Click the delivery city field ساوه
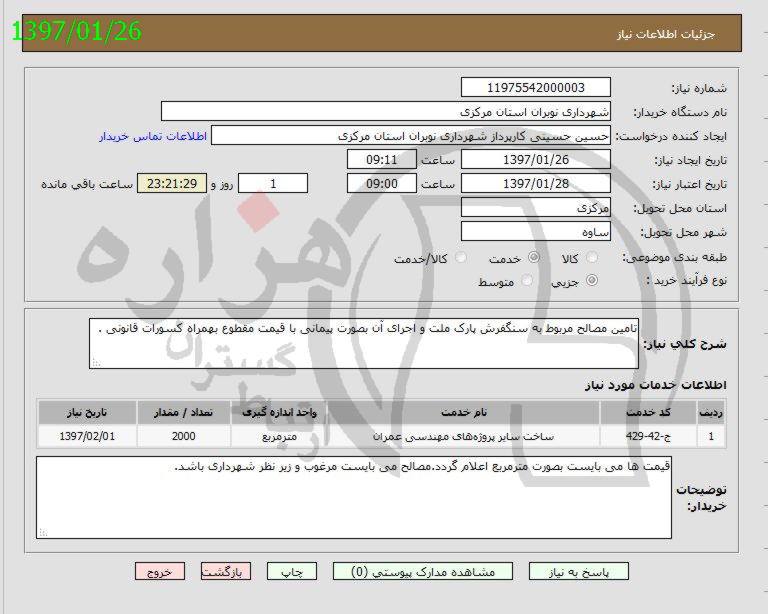This screenshot has height=614, width=768. click(x=536, y=232)
